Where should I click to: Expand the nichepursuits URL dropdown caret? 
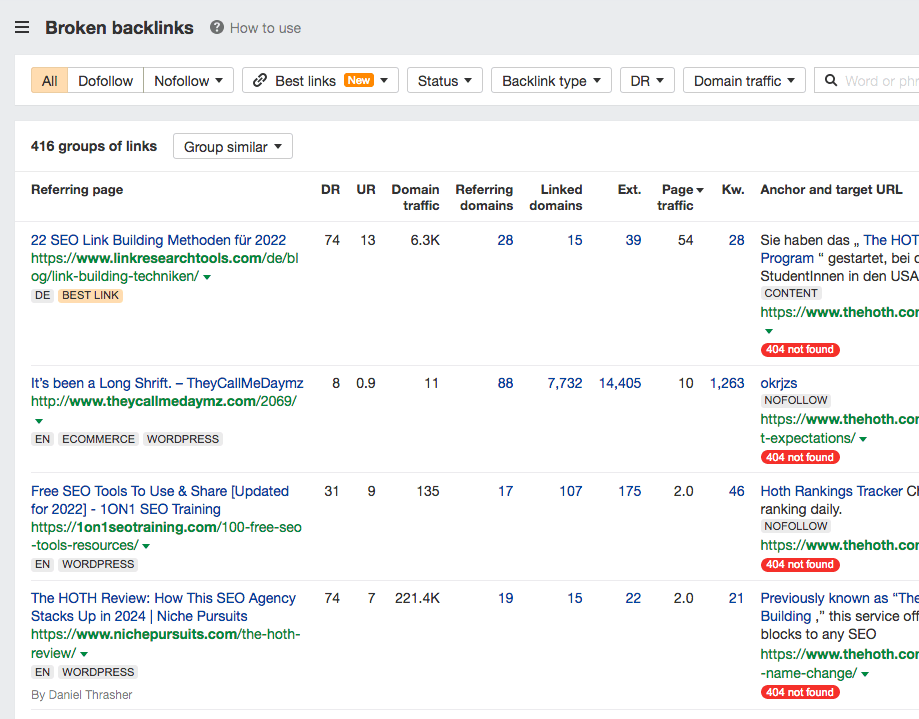click(84, 654)
